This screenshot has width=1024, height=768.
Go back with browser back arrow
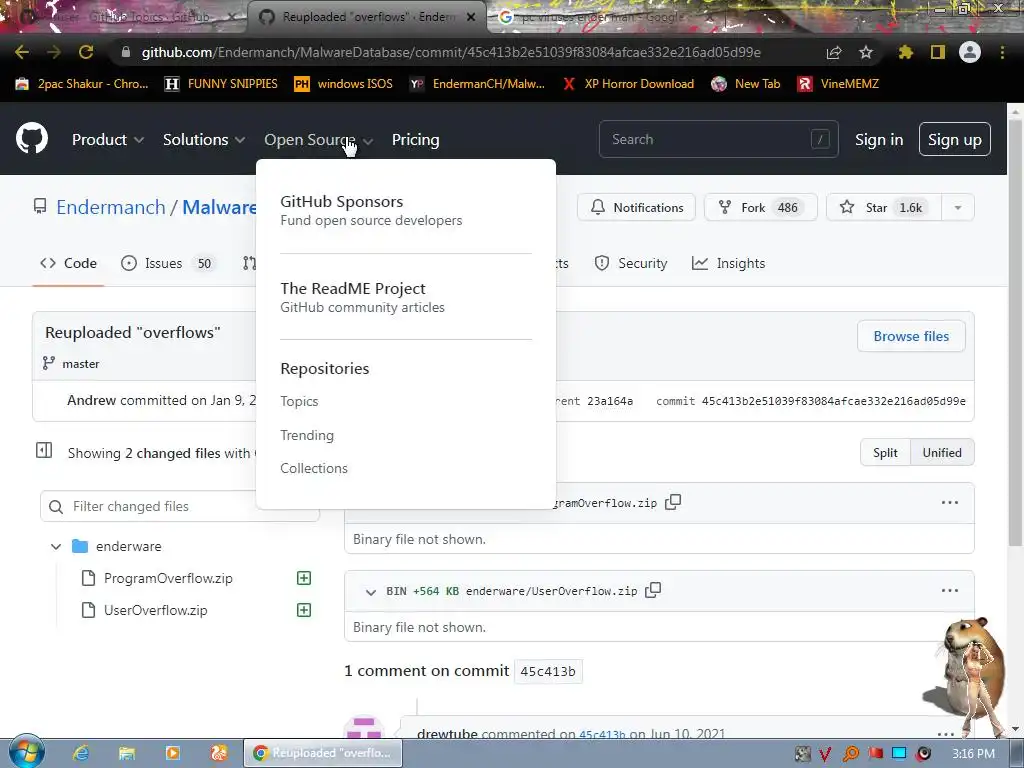(22, 52)
